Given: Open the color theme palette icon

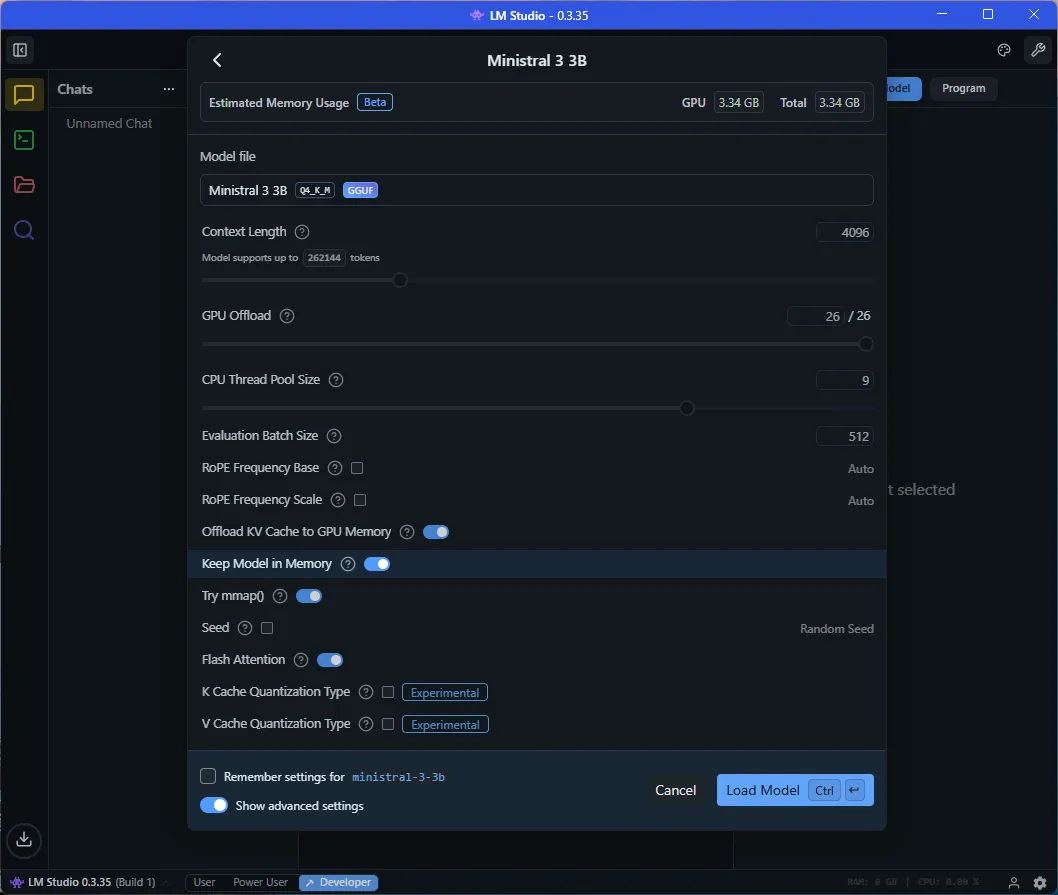Looking at the screenshot, I should click(x=1003, y=50).
